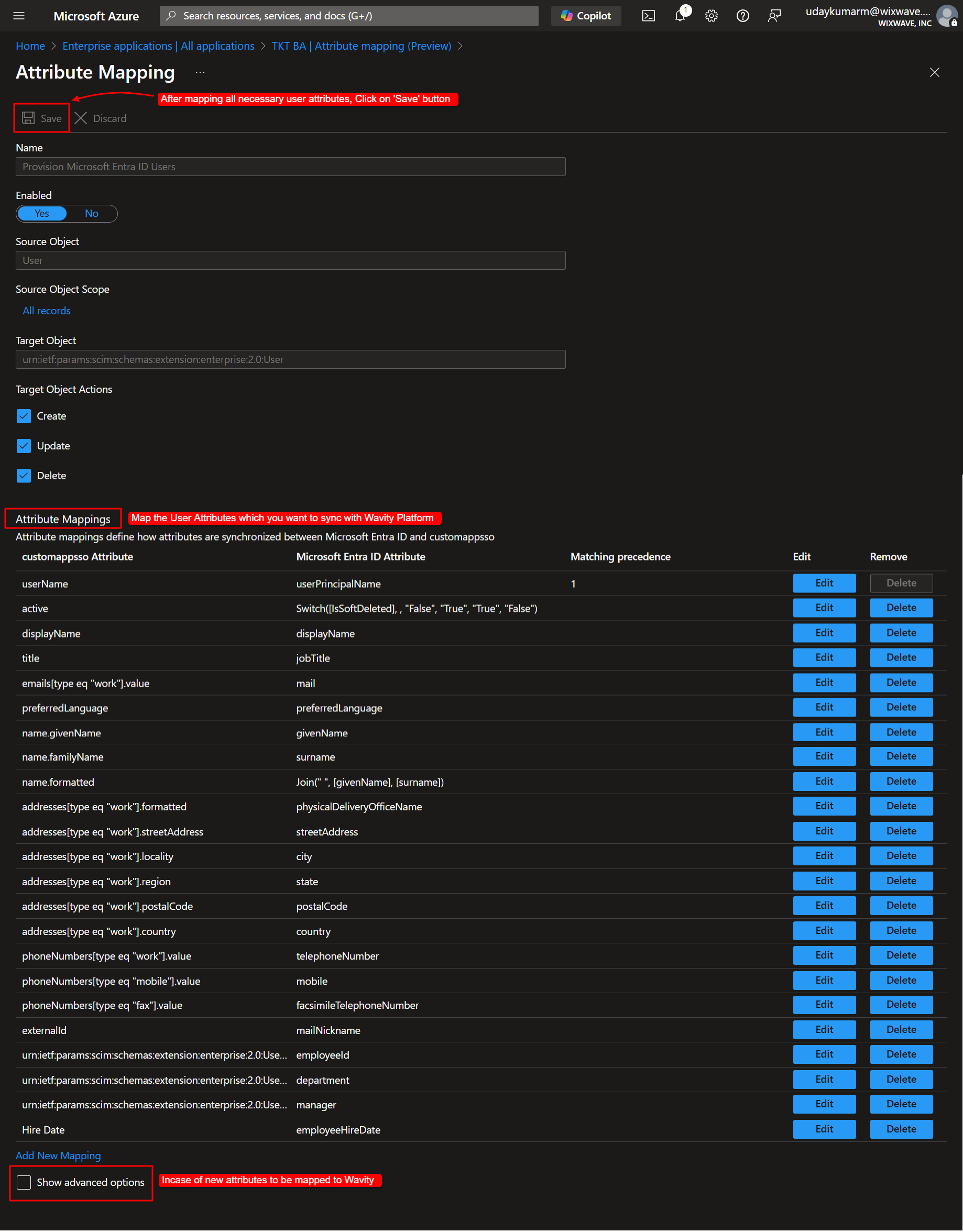Click the Discard X icon
The image size is (963, 1232).
81,118
